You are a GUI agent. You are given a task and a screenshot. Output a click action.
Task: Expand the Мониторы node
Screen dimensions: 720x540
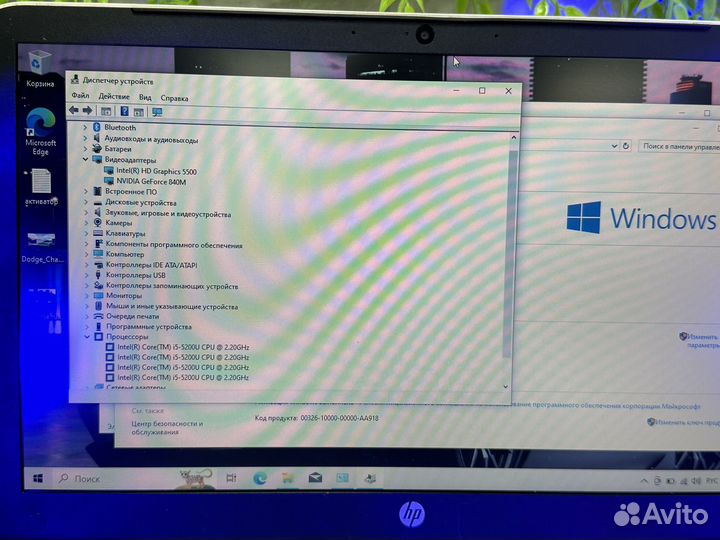click(x=86, y=296)
